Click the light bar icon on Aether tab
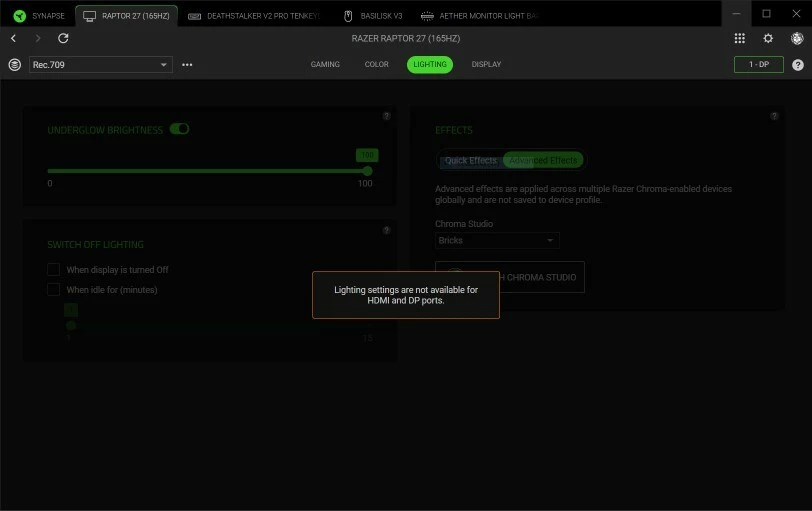 coord(427,16)
